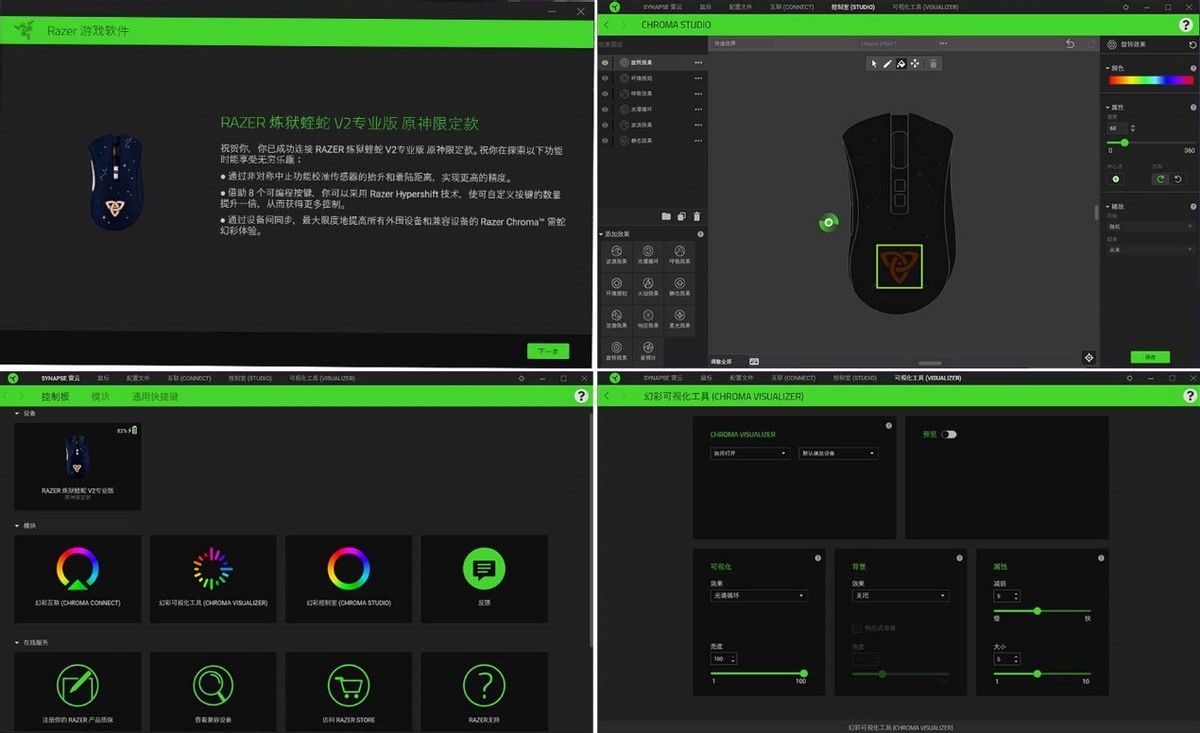Hide the 波浪效果 layer via eye icon
Viewport: 1200px width, 733px height.
coord(605,125)
